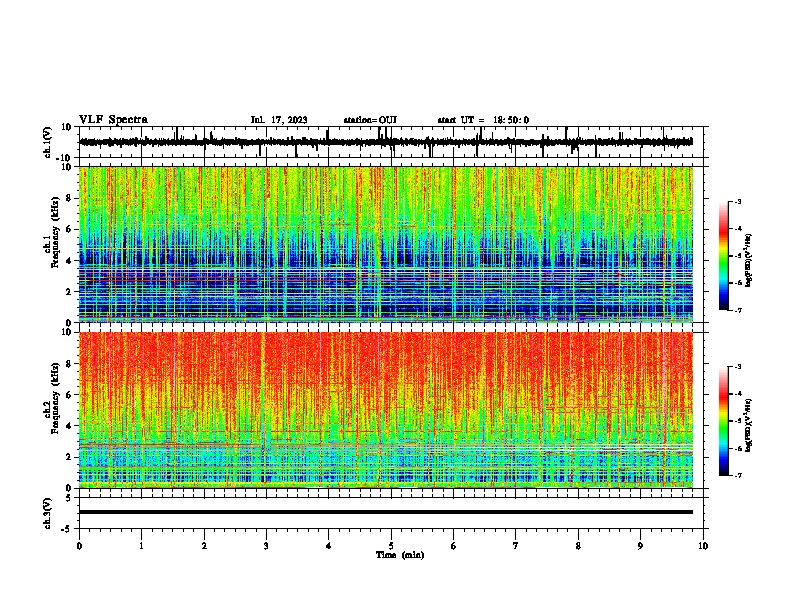The image size is (792, 612).
Task: Click the ch.1 spectrogram color scale bar
Action: 724,256
